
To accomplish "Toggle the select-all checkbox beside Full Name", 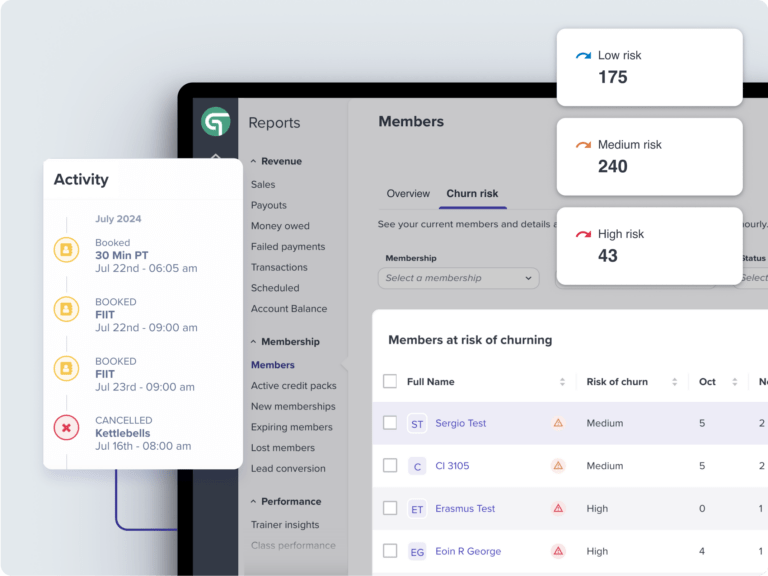I will (390, 381).
